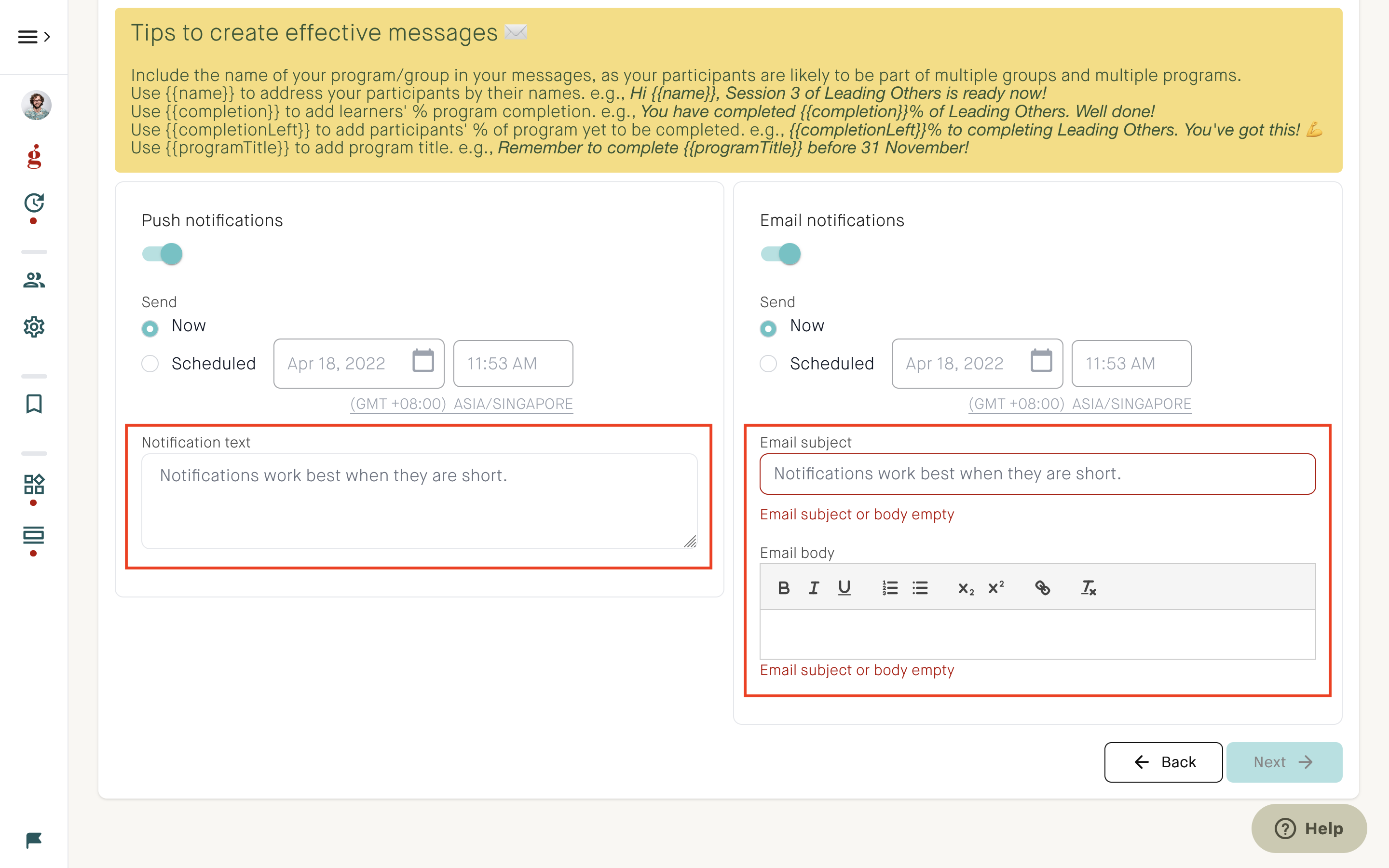
Task: Focus the Email subject field
Action: coord(1038,474)
